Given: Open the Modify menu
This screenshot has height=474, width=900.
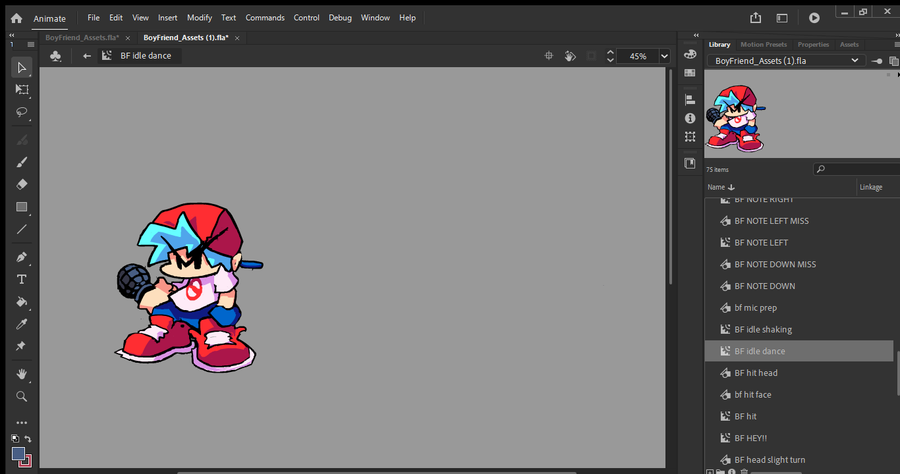Looking at the screenshot, I should [x=199, y=18].
